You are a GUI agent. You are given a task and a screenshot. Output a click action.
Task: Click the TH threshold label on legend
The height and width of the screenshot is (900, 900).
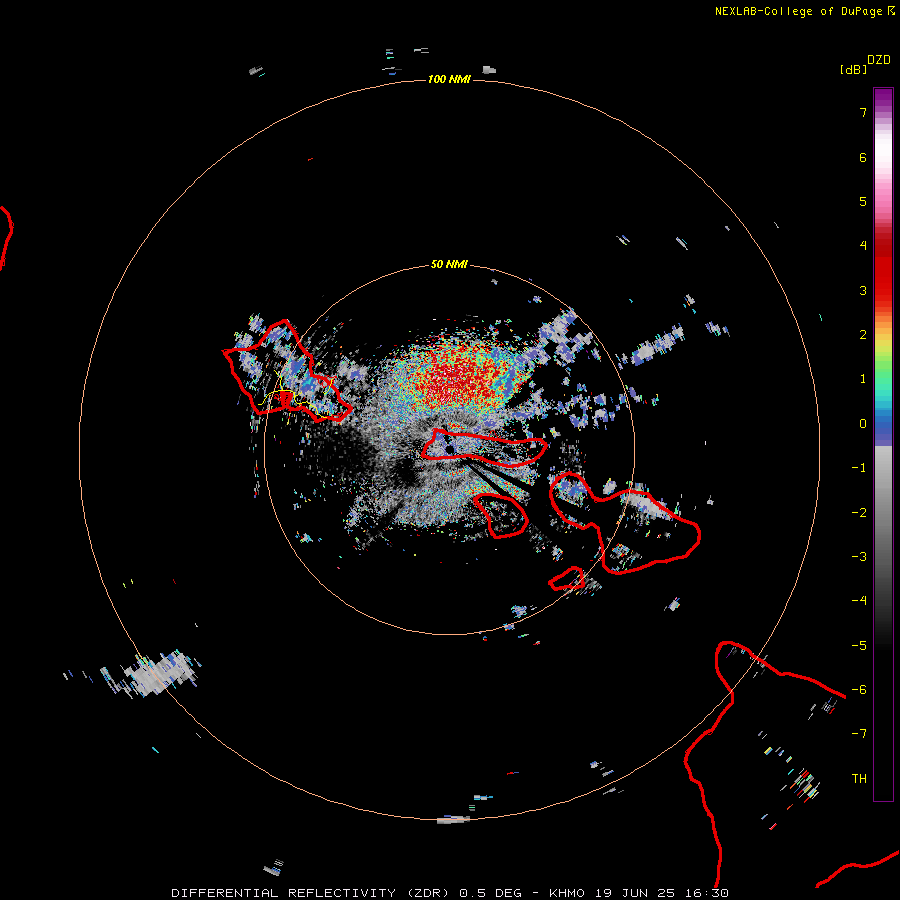(859, 779)
